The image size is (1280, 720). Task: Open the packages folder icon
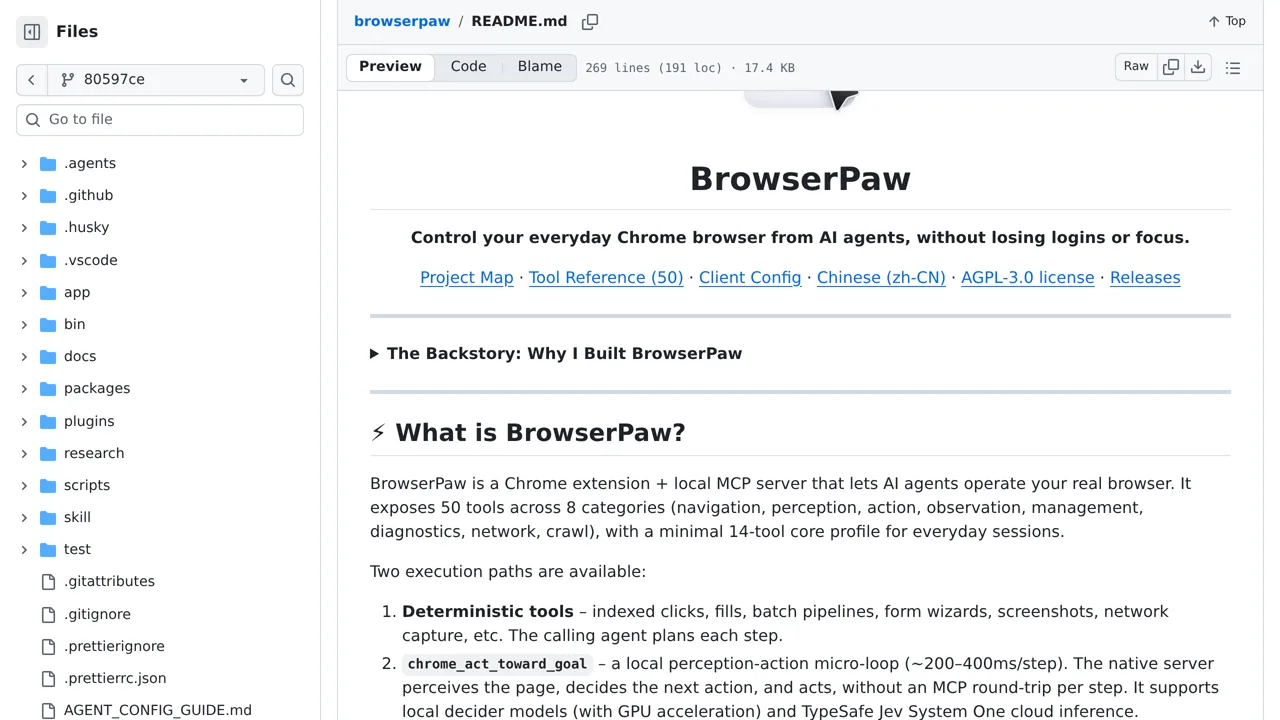48,388
